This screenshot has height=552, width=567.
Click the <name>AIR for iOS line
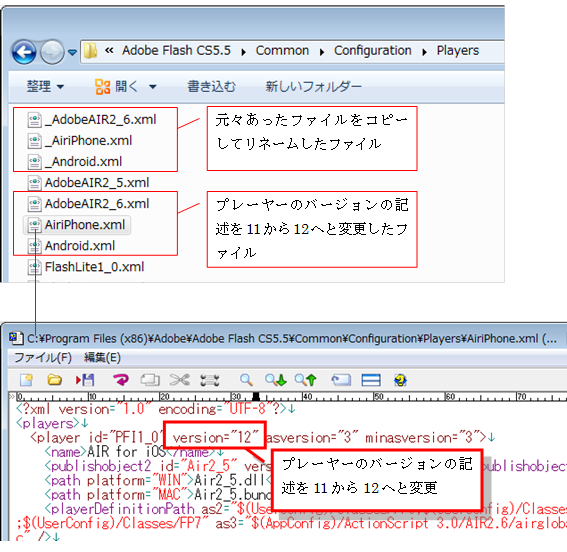134,452
